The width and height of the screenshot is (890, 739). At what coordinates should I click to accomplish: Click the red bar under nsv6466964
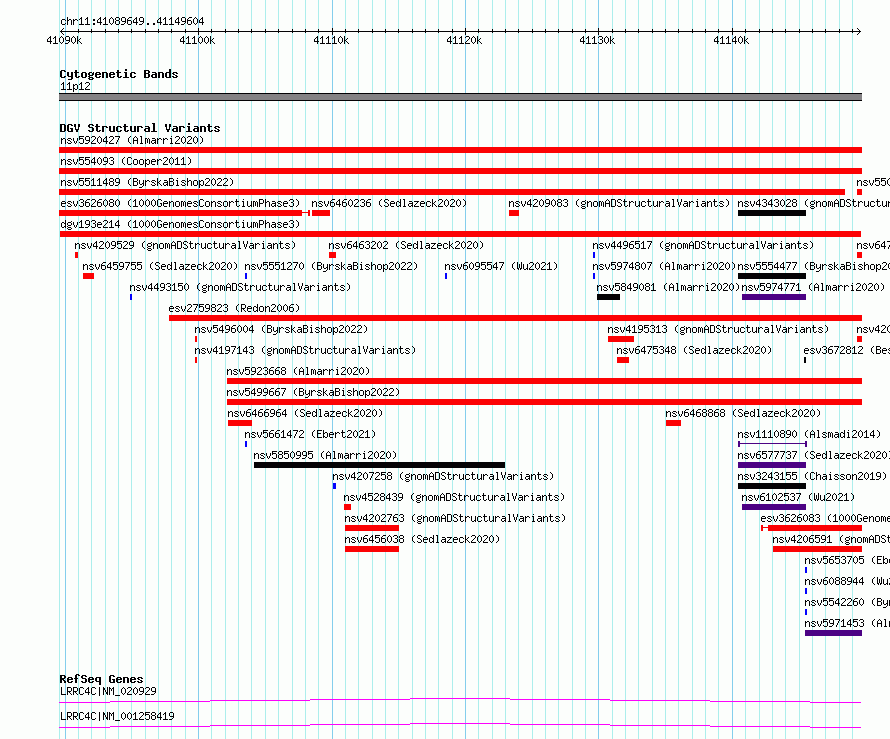coord(240,423)
